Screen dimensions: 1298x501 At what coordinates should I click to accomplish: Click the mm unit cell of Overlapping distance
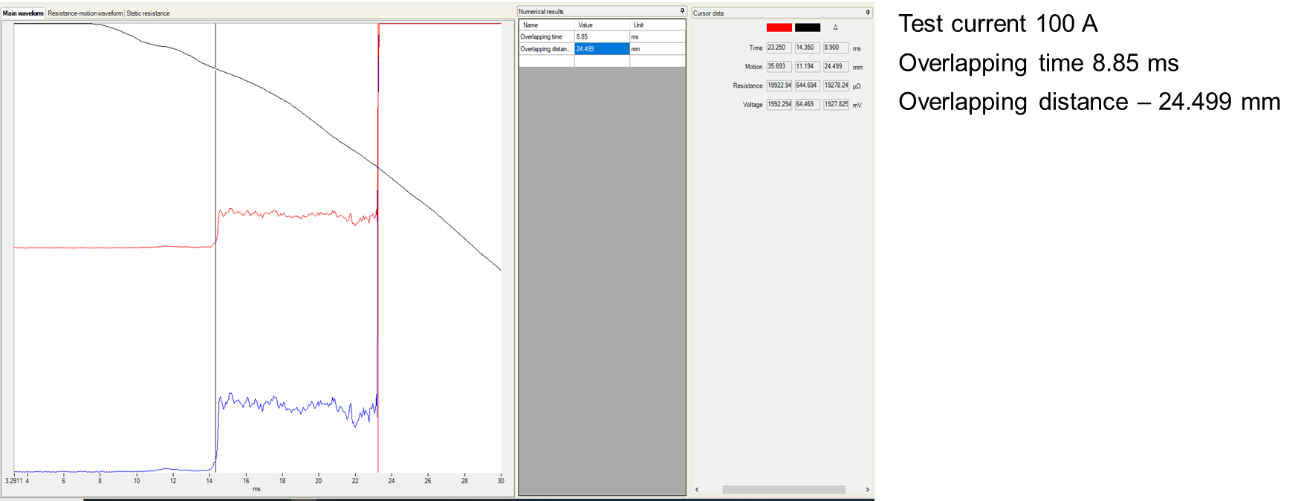click(658, 48)
